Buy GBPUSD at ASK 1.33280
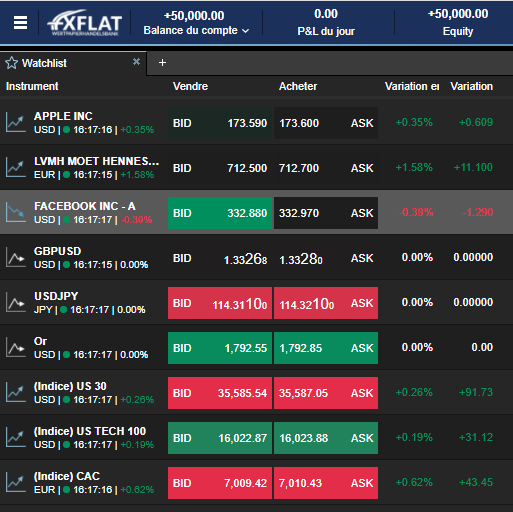Screen dimensions: 513x512 326,258
